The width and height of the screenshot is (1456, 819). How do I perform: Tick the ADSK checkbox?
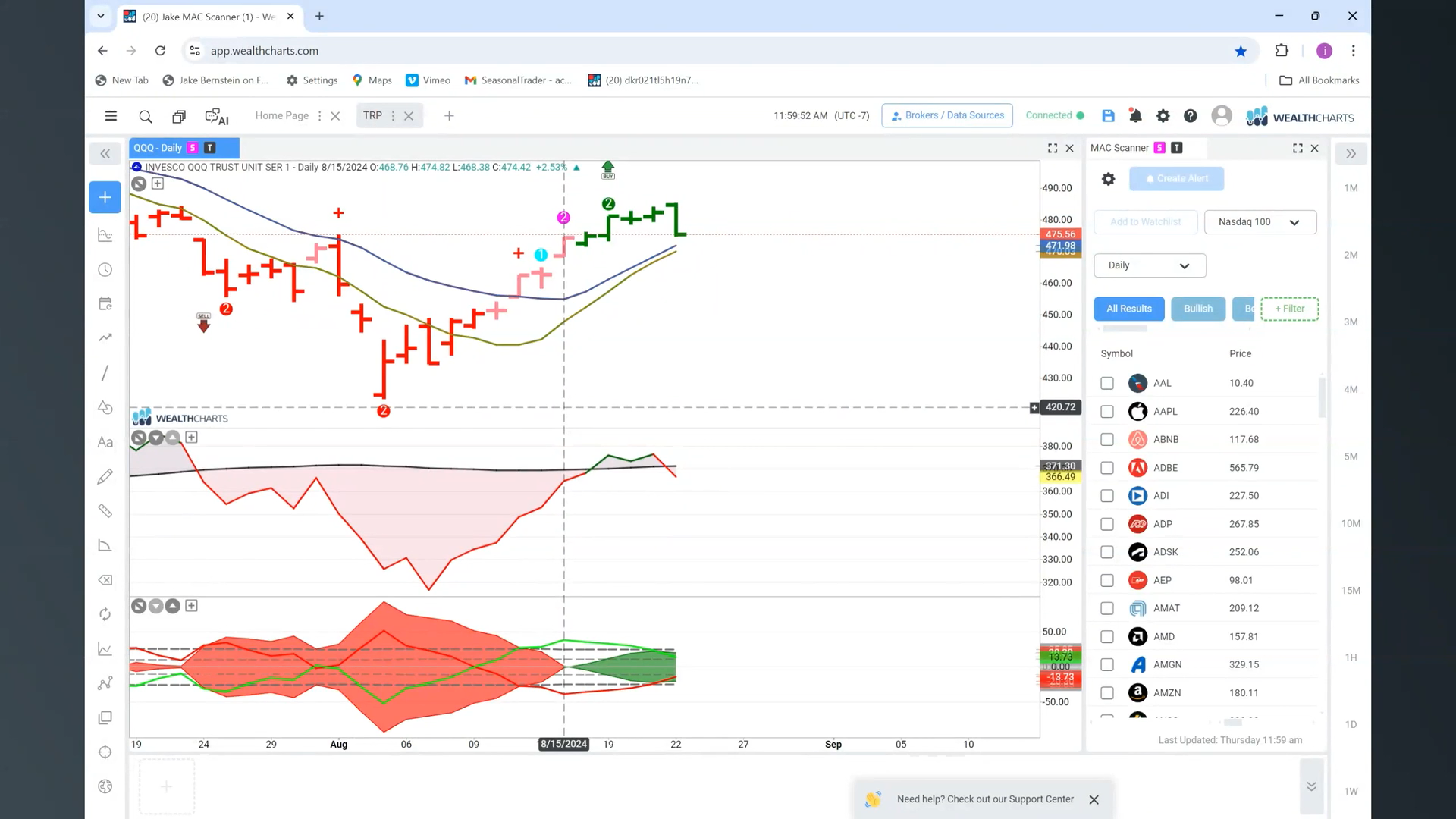(x=1107, y=552)
